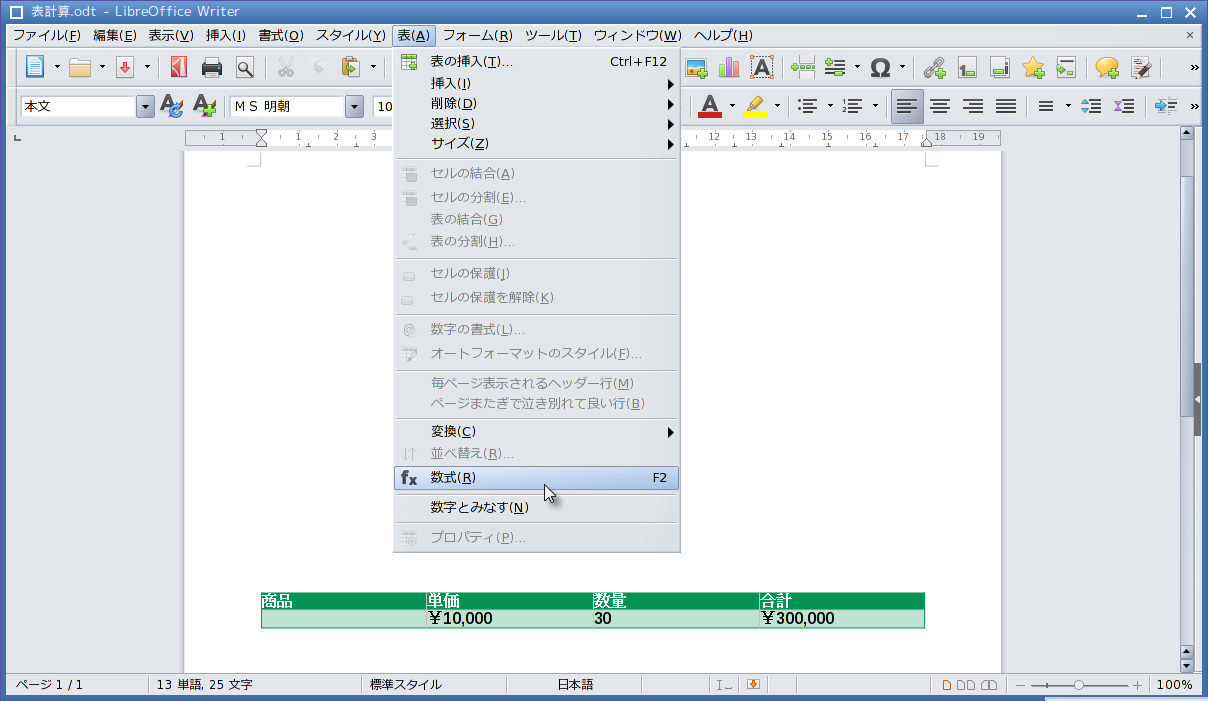Screen dimensions: 1208x701
Task: Choose 数字とみなす(N) menu entry
Action: [537, 507]
